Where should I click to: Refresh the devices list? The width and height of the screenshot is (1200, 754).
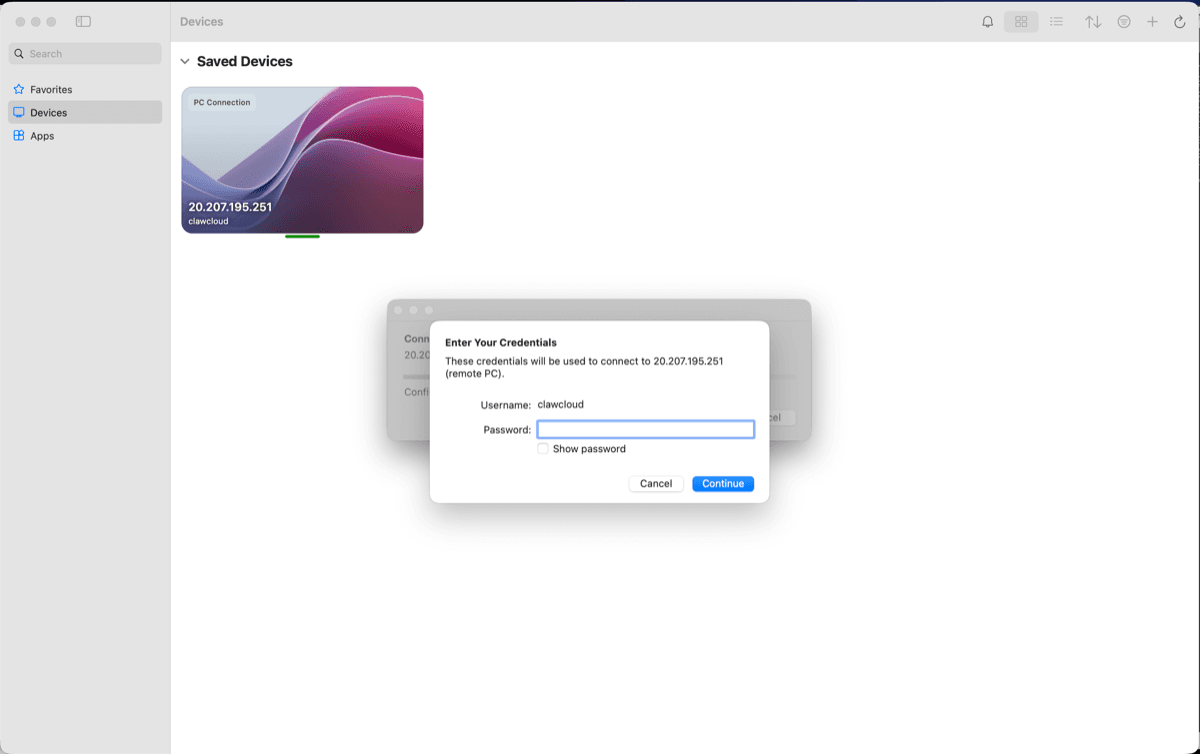[x=1180, y=21]
